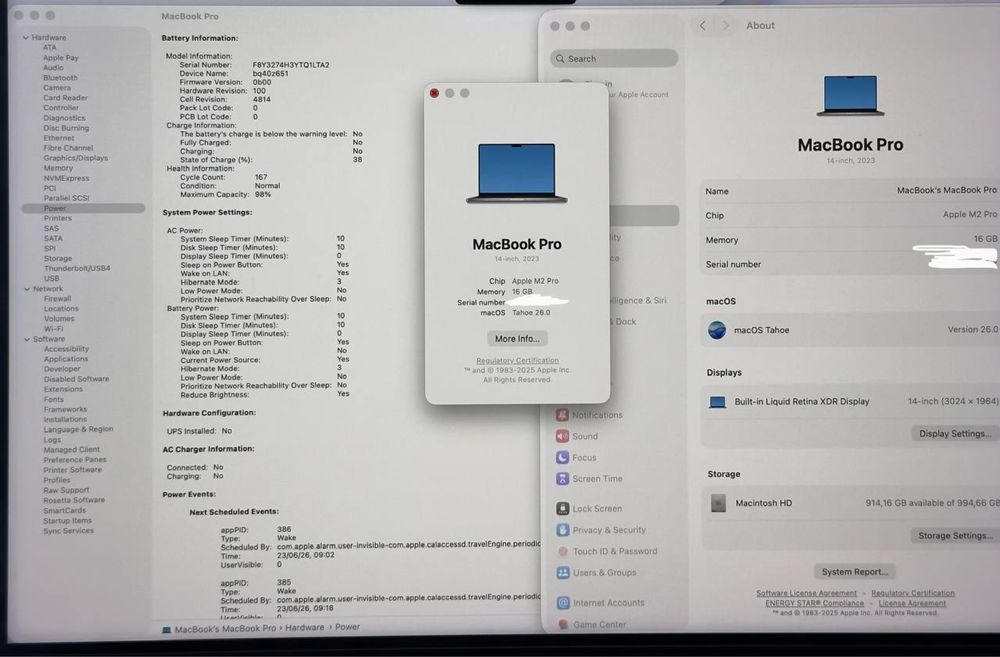The image size is (1000, 657).
Task: Select Power in System Information sidebar
Action: pos(84,208)
